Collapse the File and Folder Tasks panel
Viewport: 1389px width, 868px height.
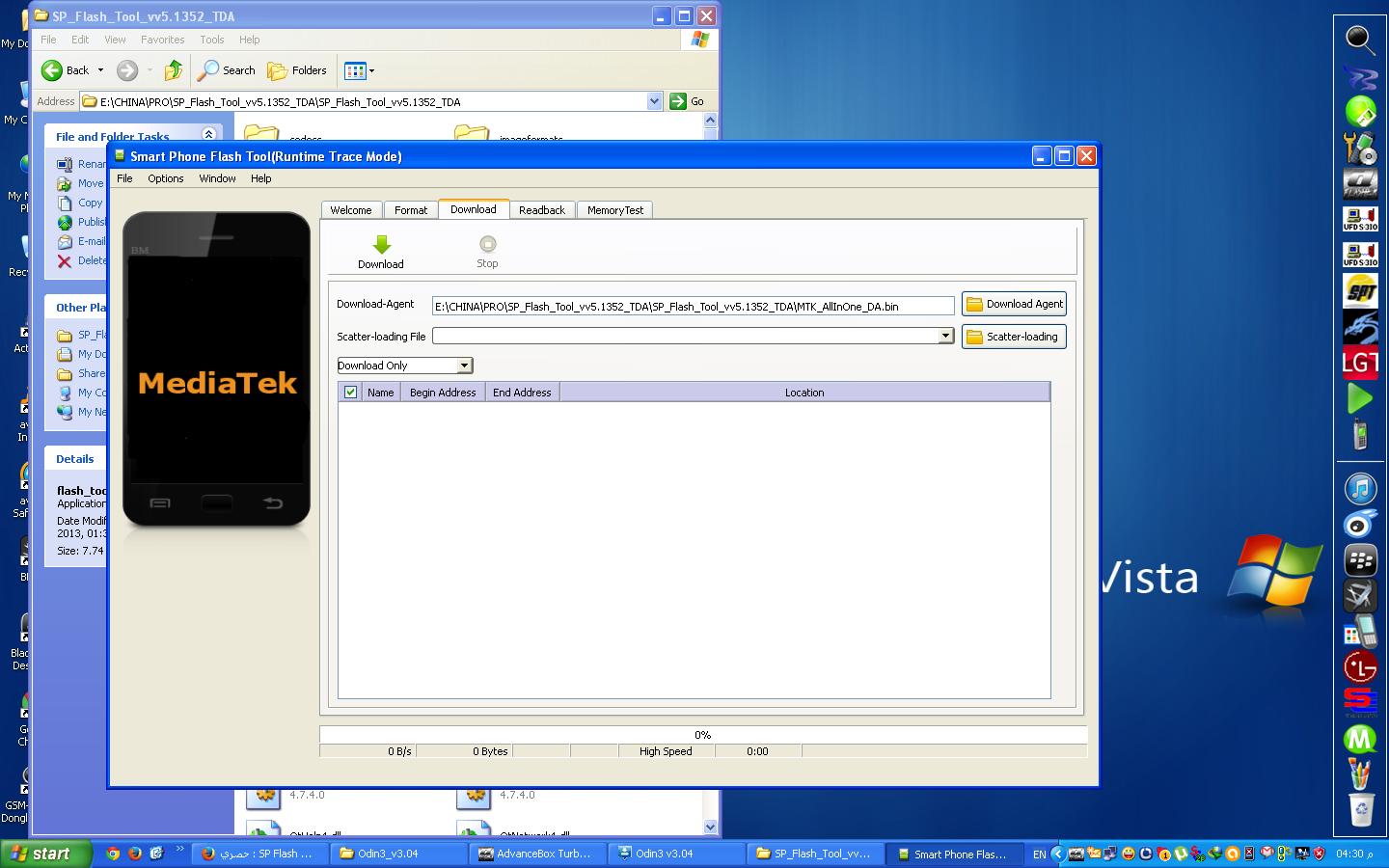[x=207, y=135]
